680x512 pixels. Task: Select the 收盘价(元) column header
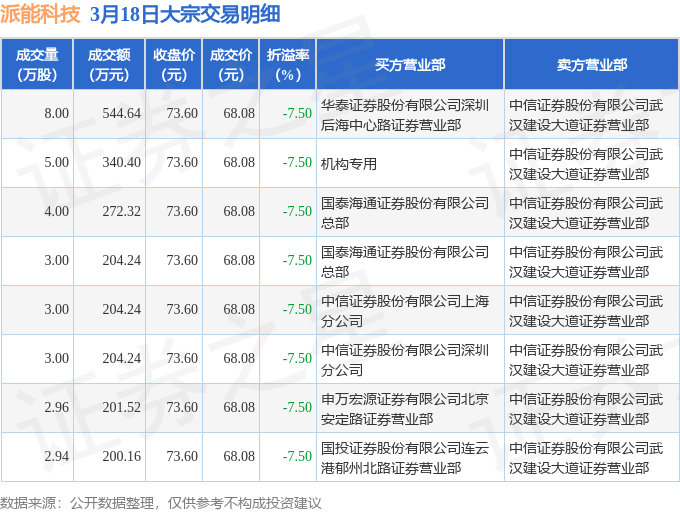174,65
